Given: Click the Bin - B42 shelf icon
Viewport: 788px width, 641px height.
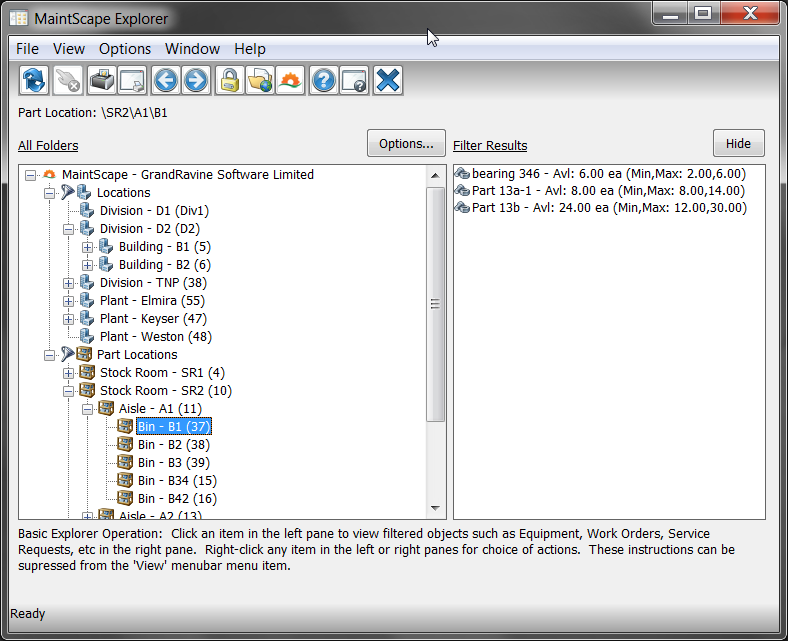Looking at the screenshot, I should click(125, 498).
